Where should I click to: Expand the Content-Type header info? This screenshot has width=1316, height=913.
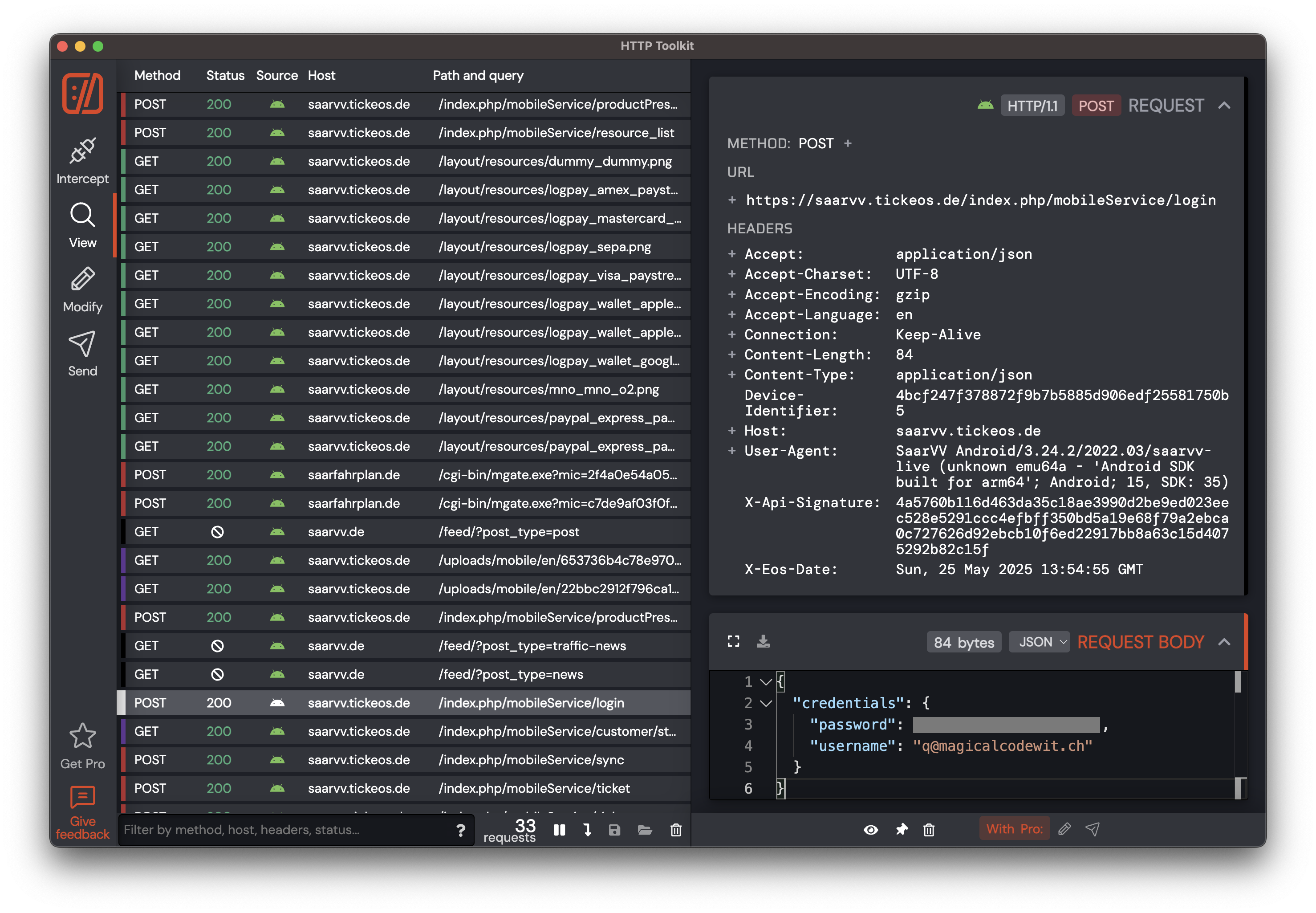tap(732, 375)
